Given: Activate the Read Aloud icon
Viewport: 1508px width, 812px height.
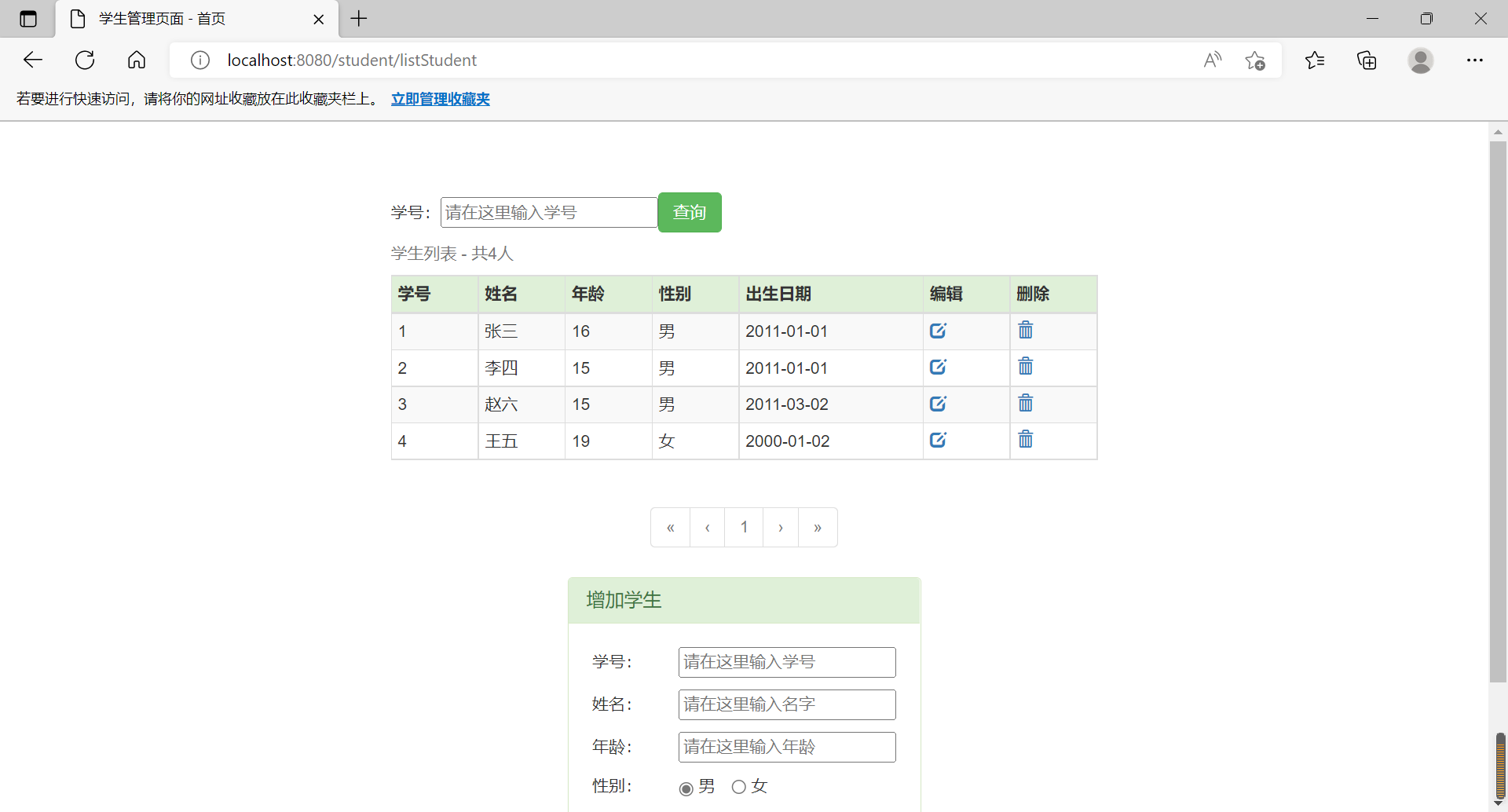Looking at the screenshot, I should (x=1212, y=60).
